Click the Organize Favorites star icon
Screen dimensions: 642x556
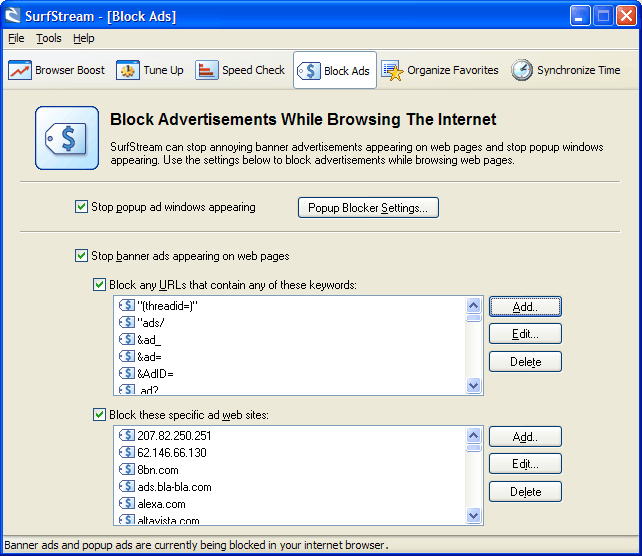(x=392, y=70)
